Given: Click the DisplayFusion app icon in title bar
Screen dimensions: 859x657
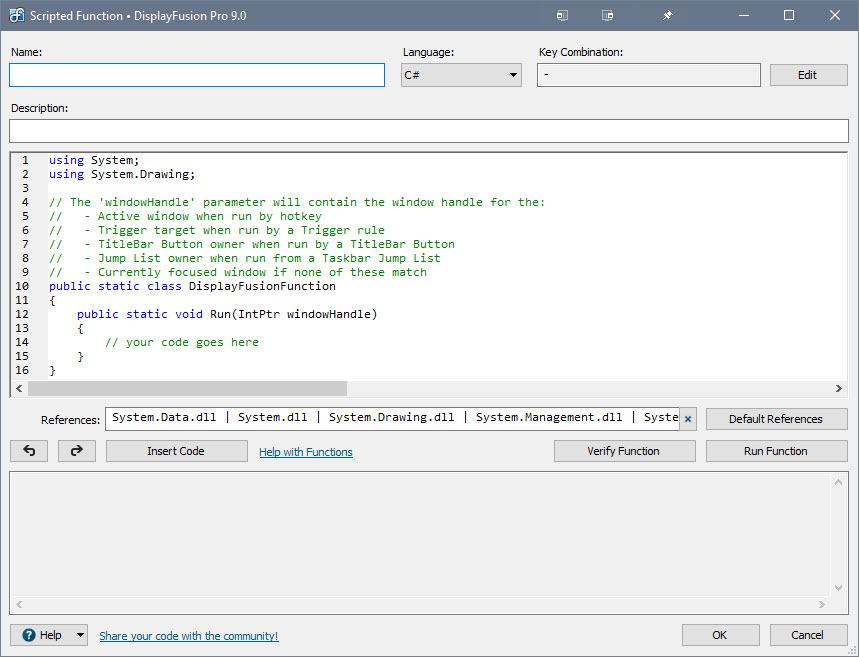Looking at the screenshot, I should [x=16, y=16].
